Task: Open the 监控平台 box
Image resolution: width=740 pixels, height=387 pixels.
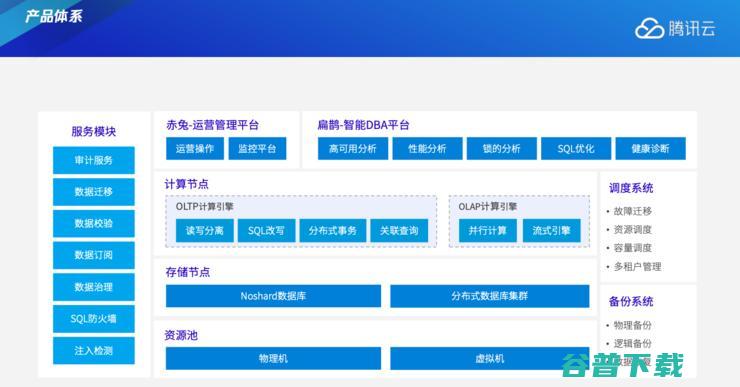Action: pos(257,149)
